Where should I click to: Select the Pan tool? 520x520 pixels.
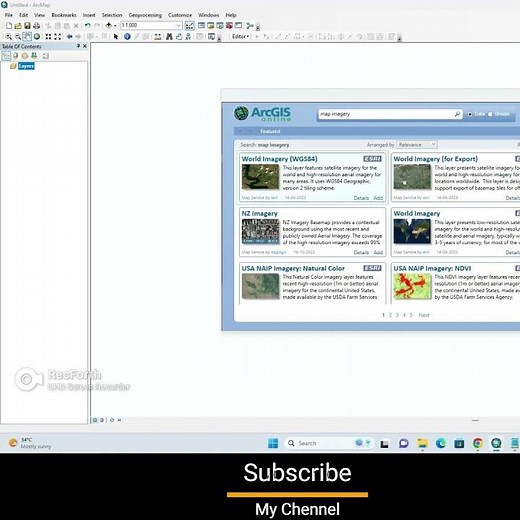pos(27,37)
